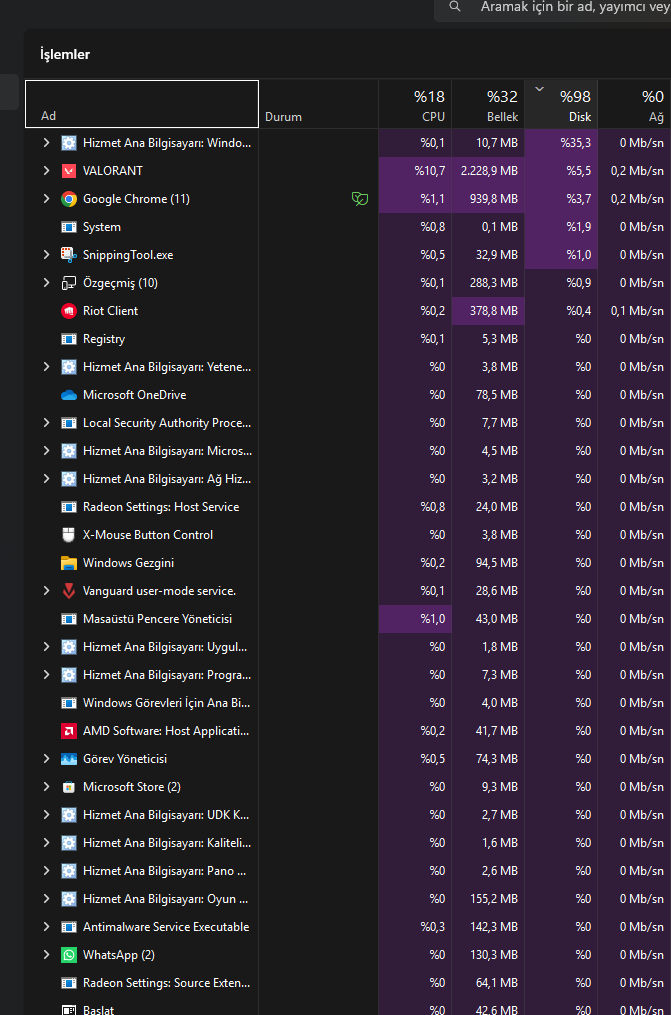The width and height of the screenshot is (671, 1015).
Task: Sort processes by the Ad column
Action: [142, 104]
